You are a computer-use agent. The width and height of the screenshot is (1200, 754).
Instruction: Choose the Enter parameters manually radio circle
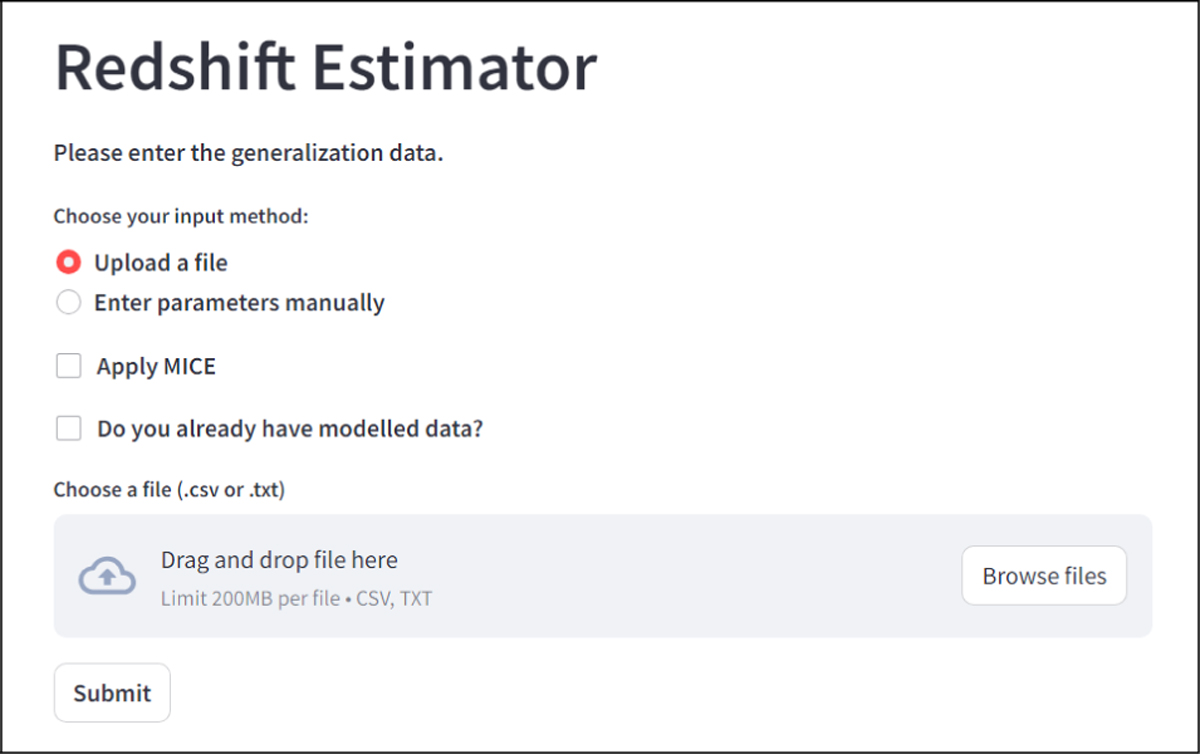[68, 302]
